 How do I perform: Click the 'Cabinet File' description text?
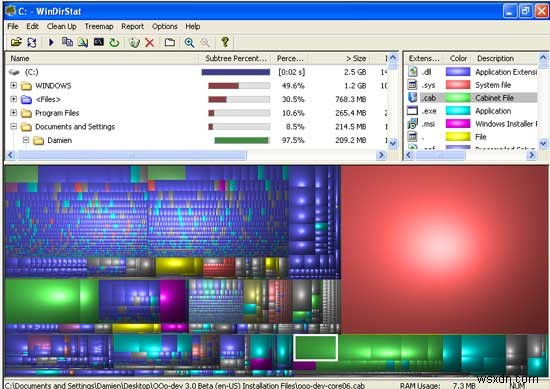494,98
